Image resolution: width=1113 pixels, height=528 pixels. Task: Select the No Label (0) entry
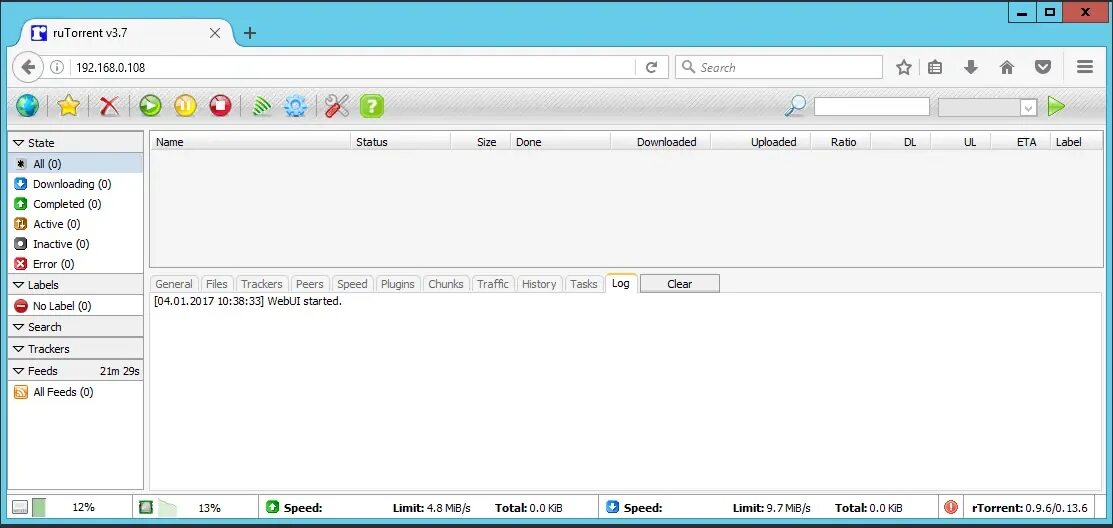pos(75,306)
